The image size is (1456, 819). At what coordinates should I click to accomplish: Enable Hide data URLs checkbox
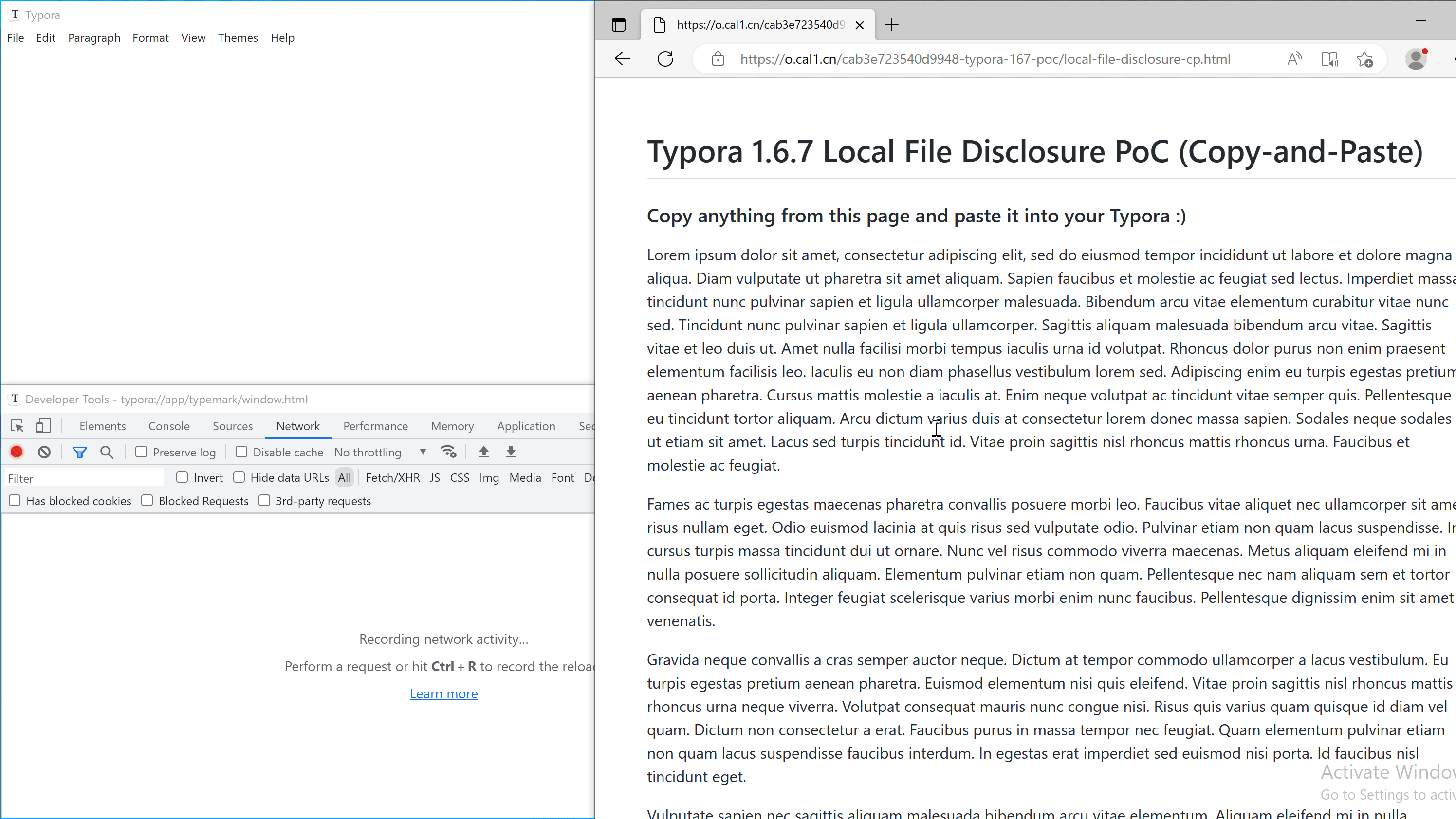[239, 477]
